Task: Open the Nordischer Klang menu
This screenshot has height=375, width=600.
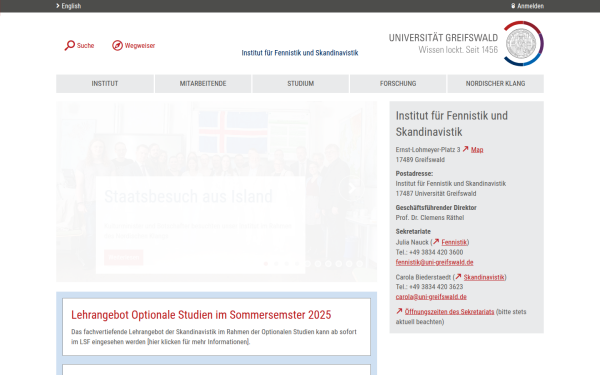Action: pyautogui.click(x=496, y=83)
